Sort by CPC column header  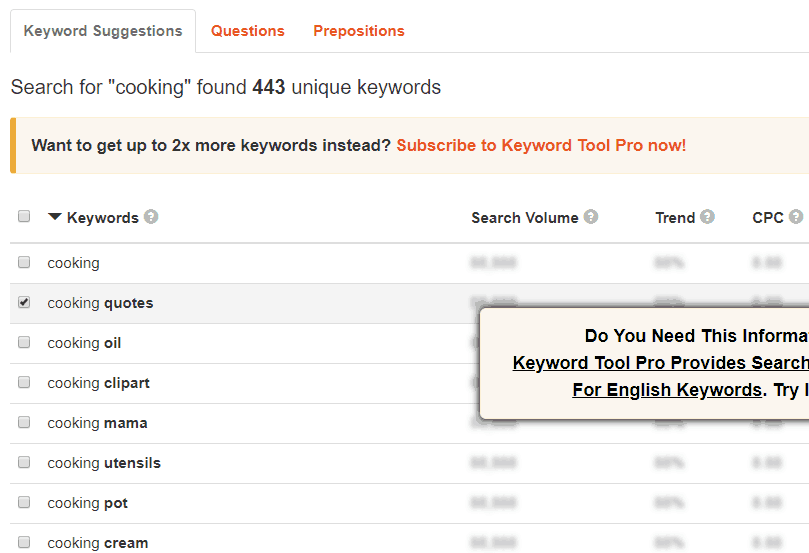[x=768, y=218]
